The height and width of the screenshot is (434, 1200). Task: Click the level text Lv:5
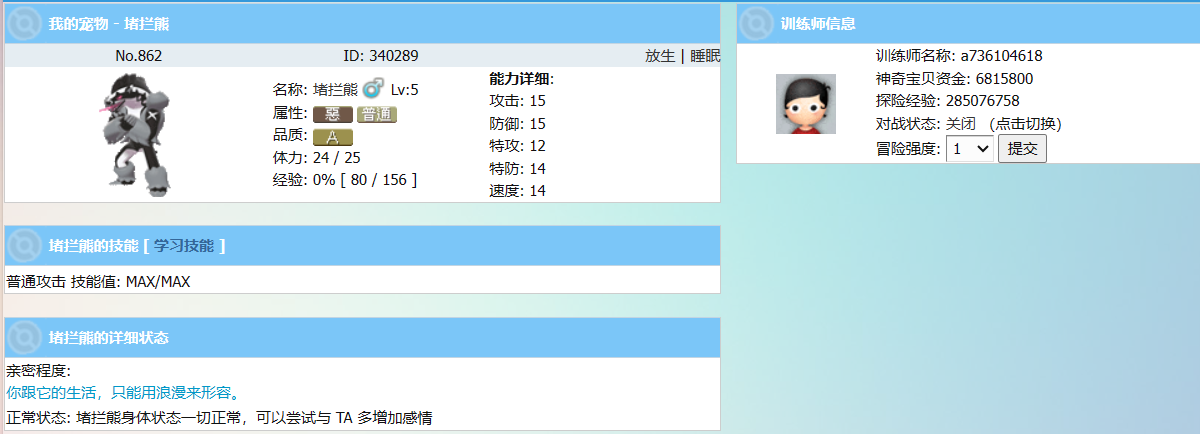404,90
